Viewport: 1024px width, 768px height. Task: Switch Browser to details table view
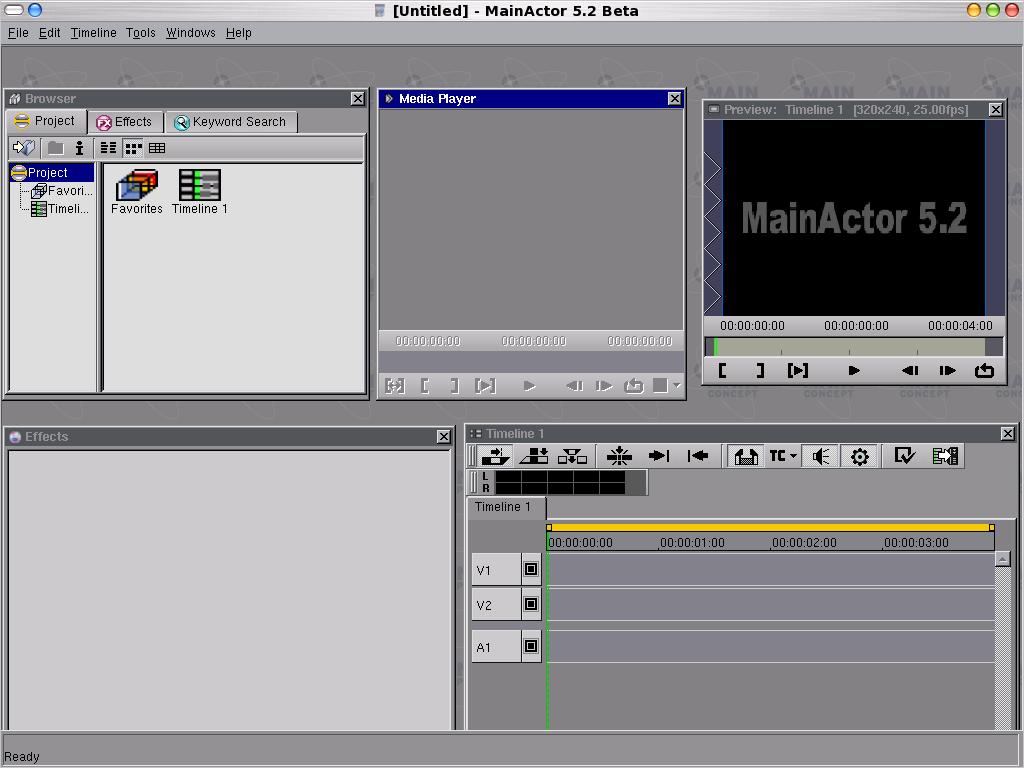(157, 148)
